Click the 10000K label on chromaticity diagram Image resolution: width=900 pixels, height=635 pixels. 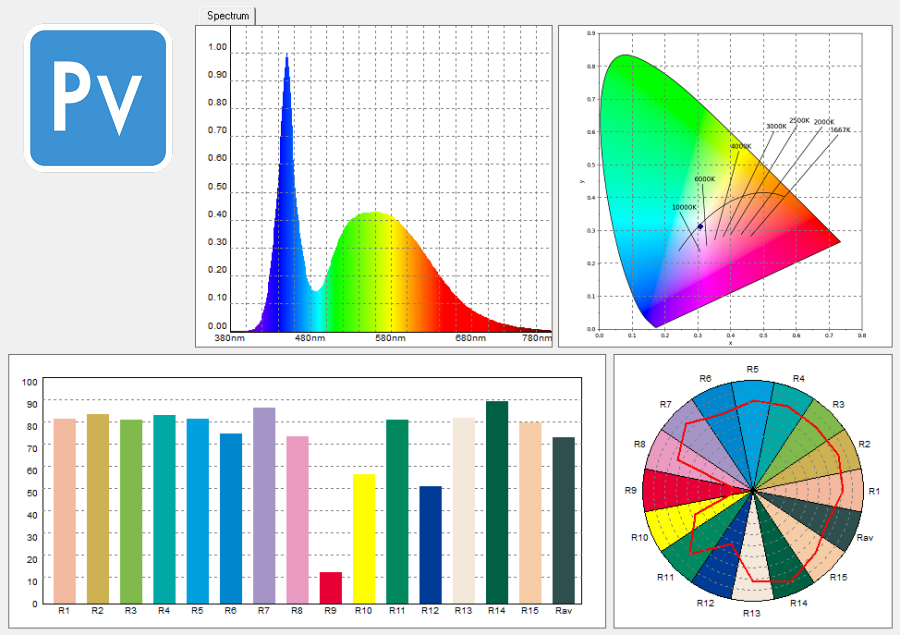coord(684,208)
